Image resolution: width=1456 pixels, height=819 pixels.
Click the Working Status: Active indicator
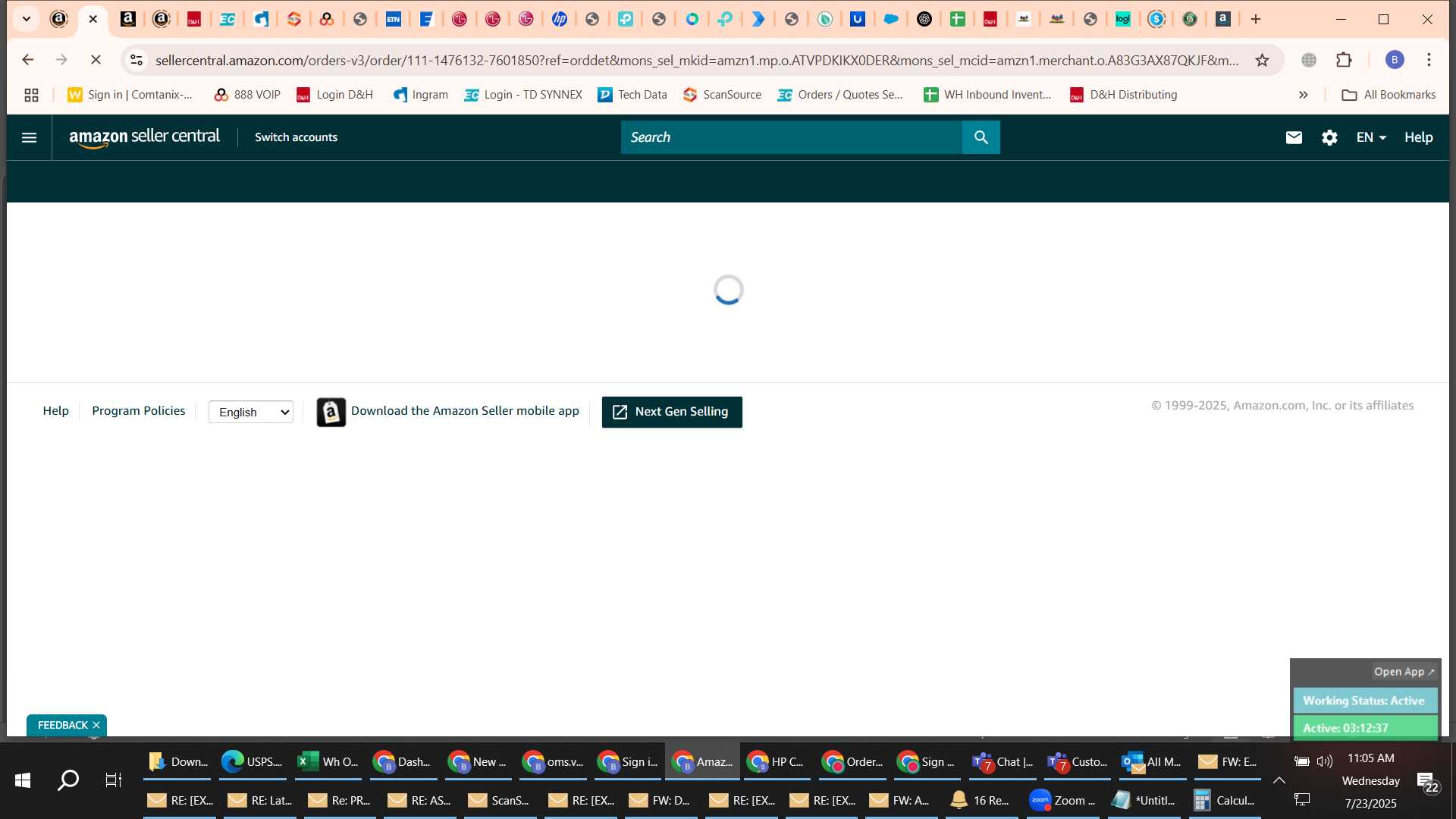coord(1365,701)
